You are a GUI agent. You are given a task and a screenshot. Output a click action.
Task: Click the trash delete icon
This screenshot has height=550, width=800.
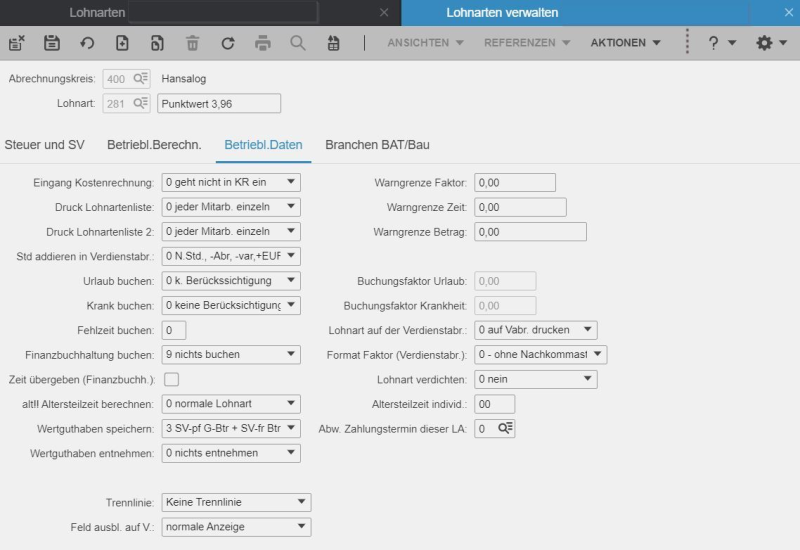pyautogui.click(x=192, y=43)
